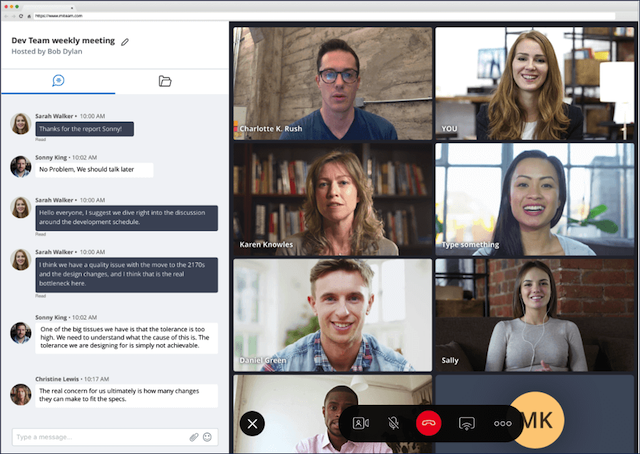The image size is (640, 454).
Task: Close the call toolbar with the X button
Action: [x=252, y=423]
